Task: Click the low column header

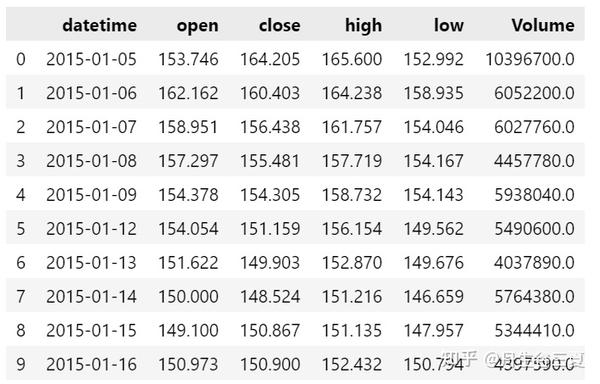Action: [x=449, y=26]
